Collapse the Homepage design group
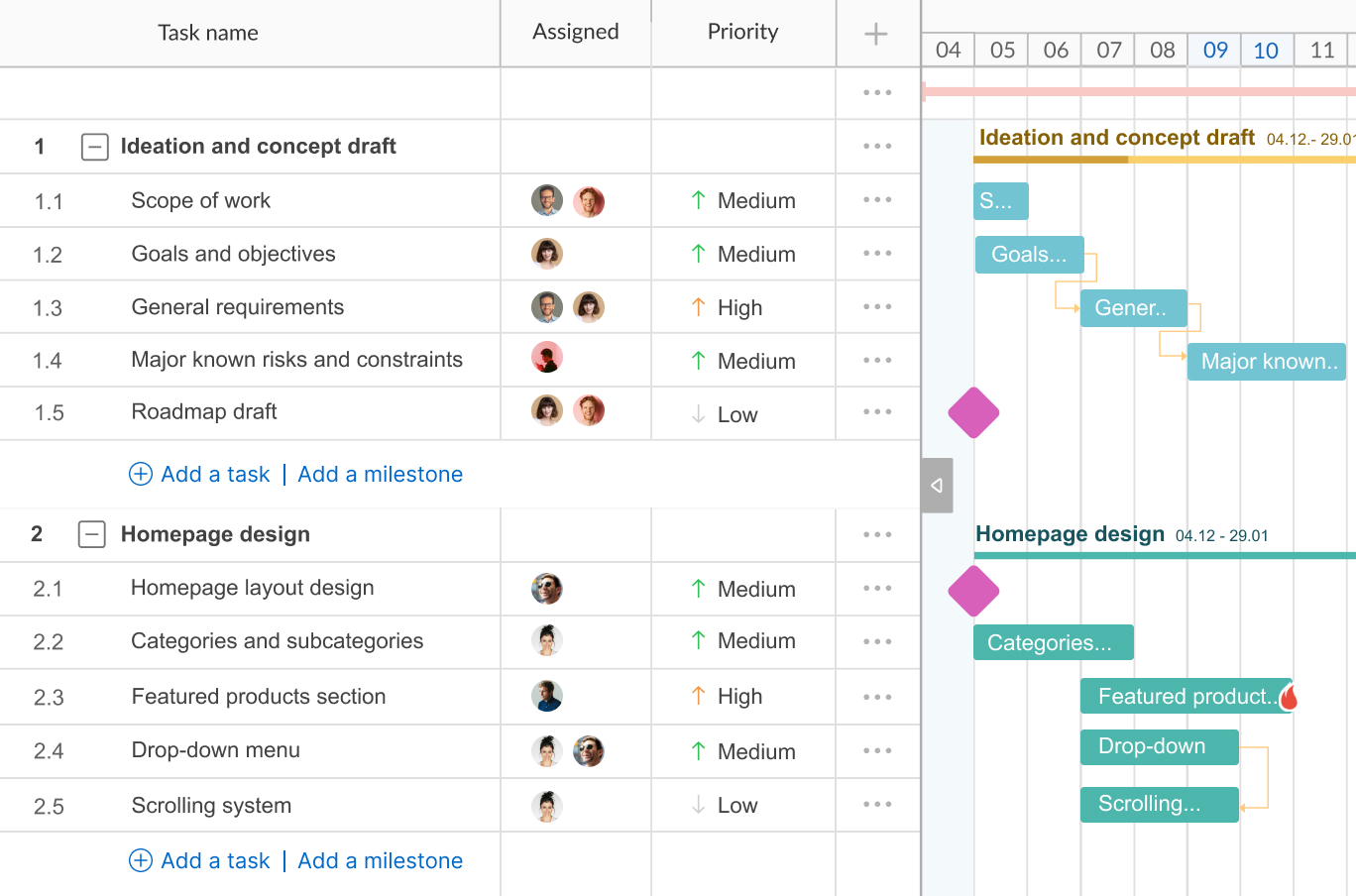 (x=92, y=535)
